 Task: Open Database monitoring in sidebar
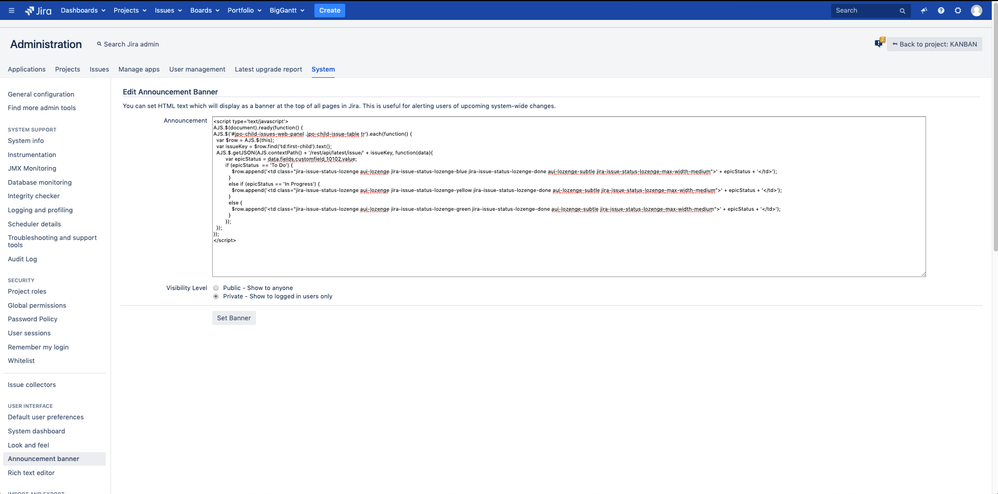point(39,183)
